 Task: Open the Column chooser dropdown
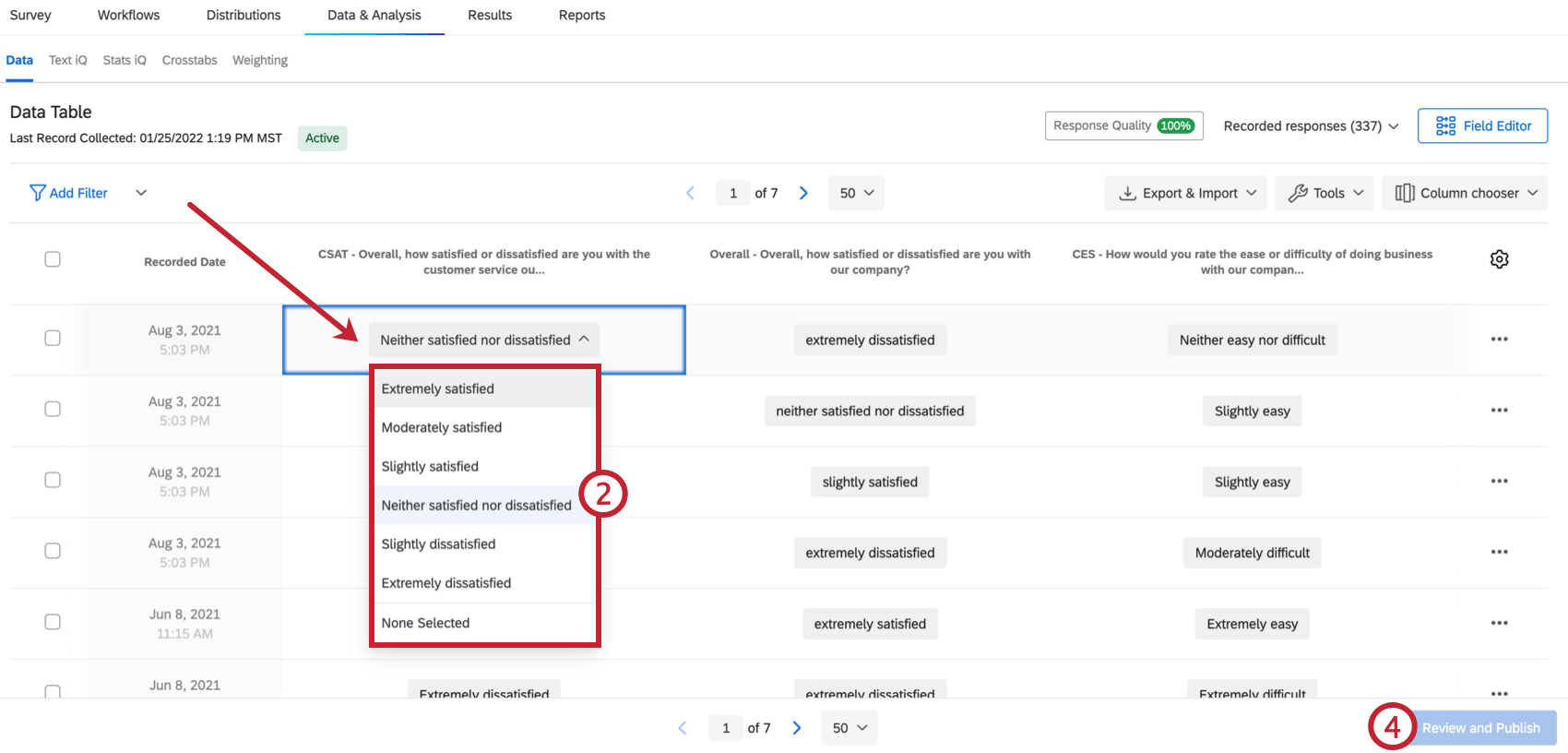pos(1465,193)
